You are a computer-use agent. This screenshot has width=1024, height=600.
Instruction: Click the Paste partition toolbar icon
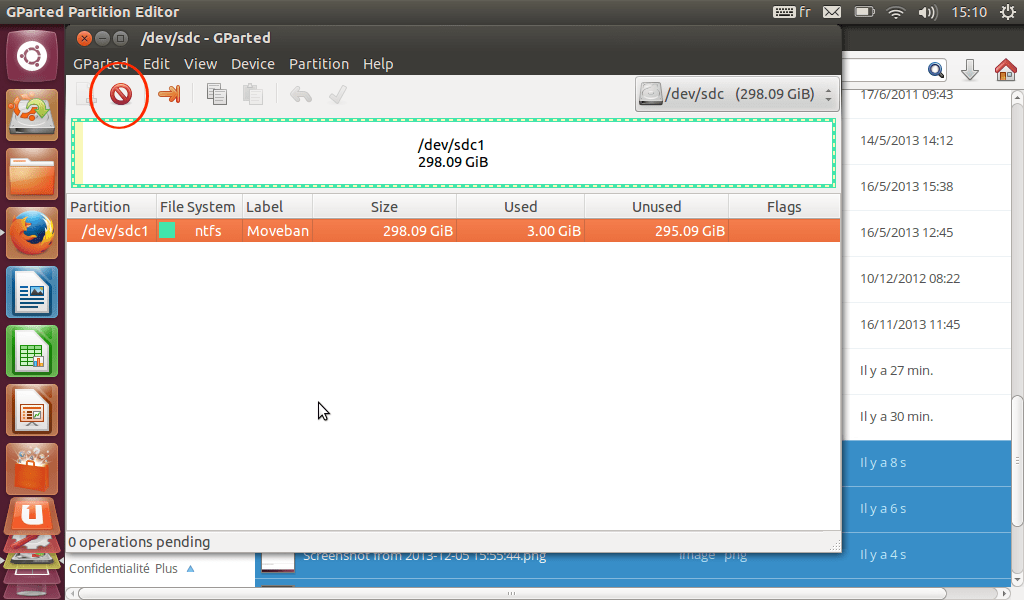tap(253, 94)
